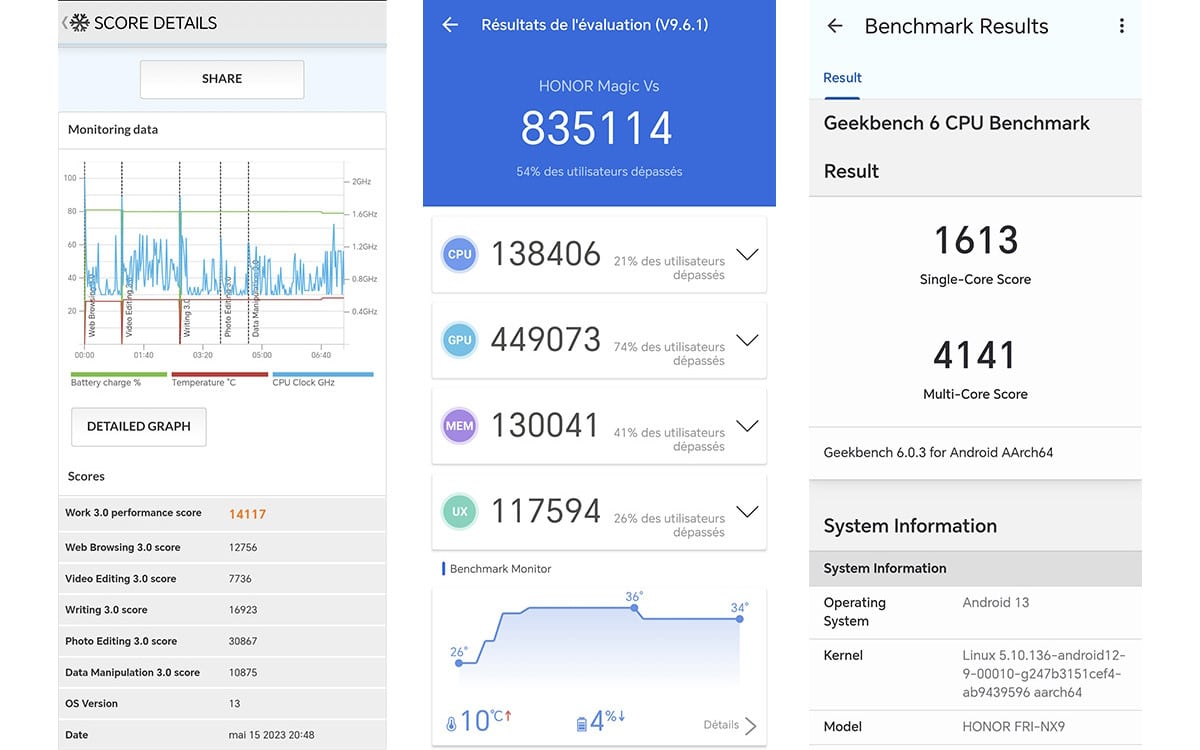Open Détails of benchmark monitor
1200x750 pixels.
730,725
